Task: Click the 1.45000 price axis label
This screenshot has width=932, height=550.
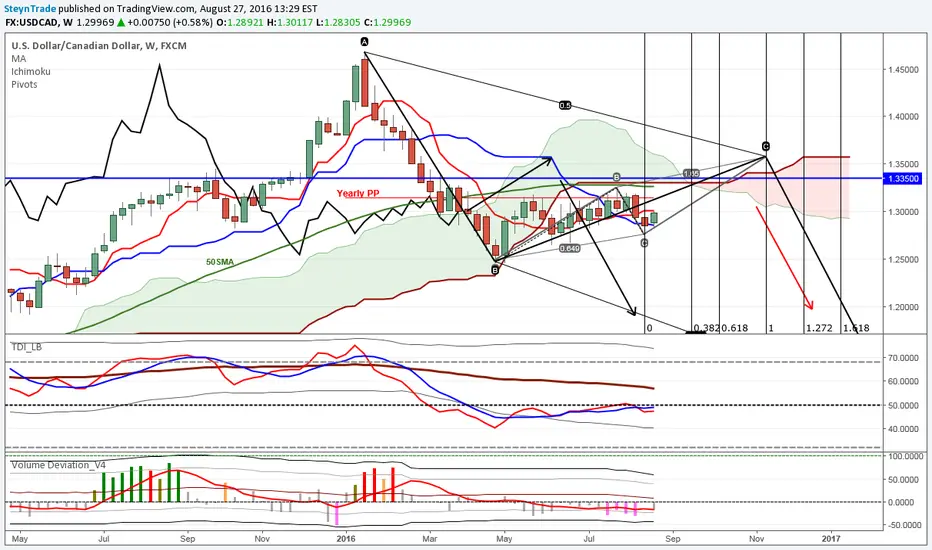Action: (x=903, y=70)
